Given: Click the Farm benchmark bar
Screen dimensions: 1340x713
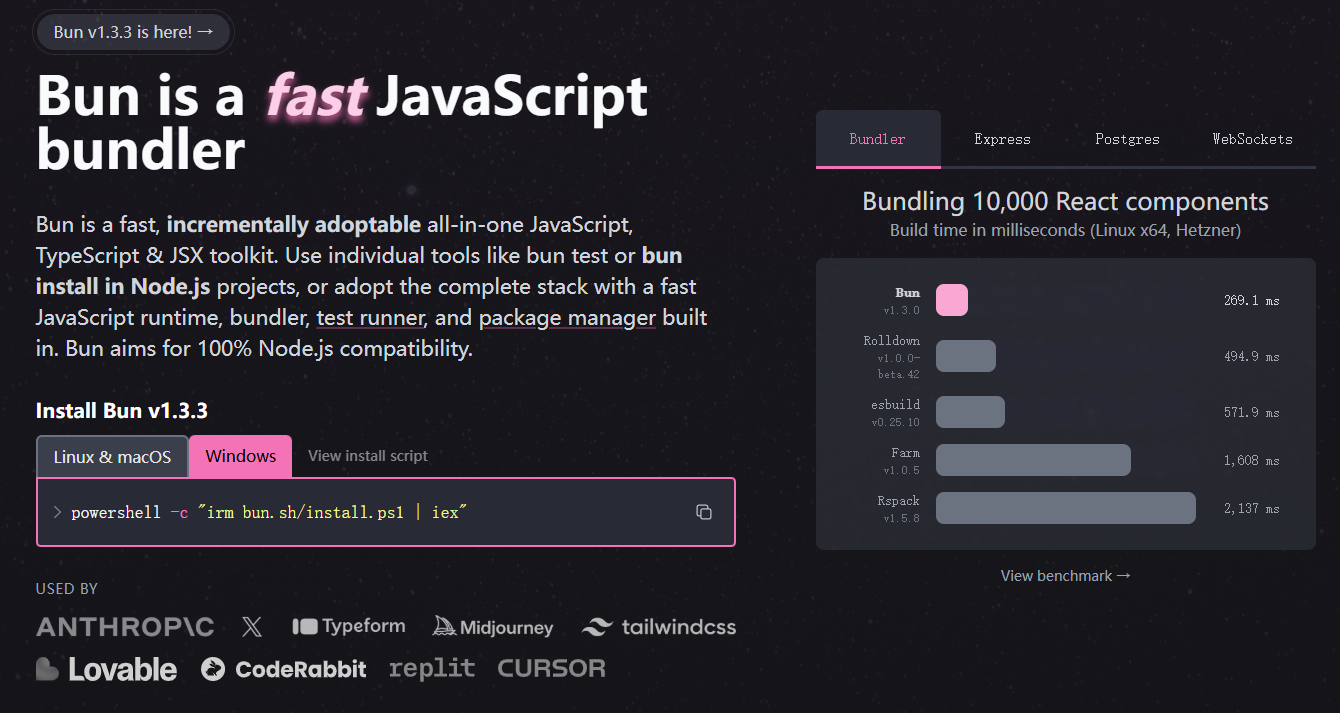Looking at the screenshot, I should (1033, 460).
